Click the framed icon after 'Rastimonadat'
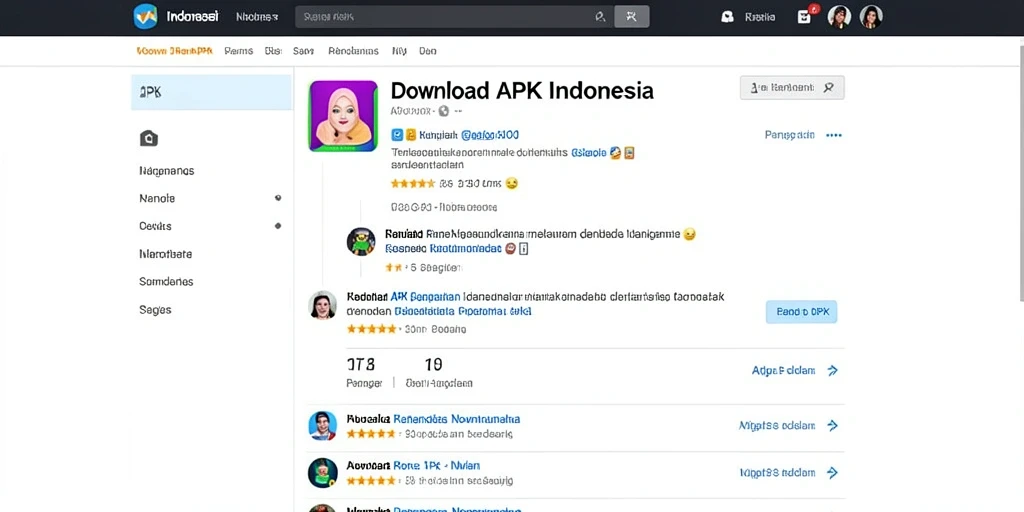 pyautogui.click(x=524, y=249)
